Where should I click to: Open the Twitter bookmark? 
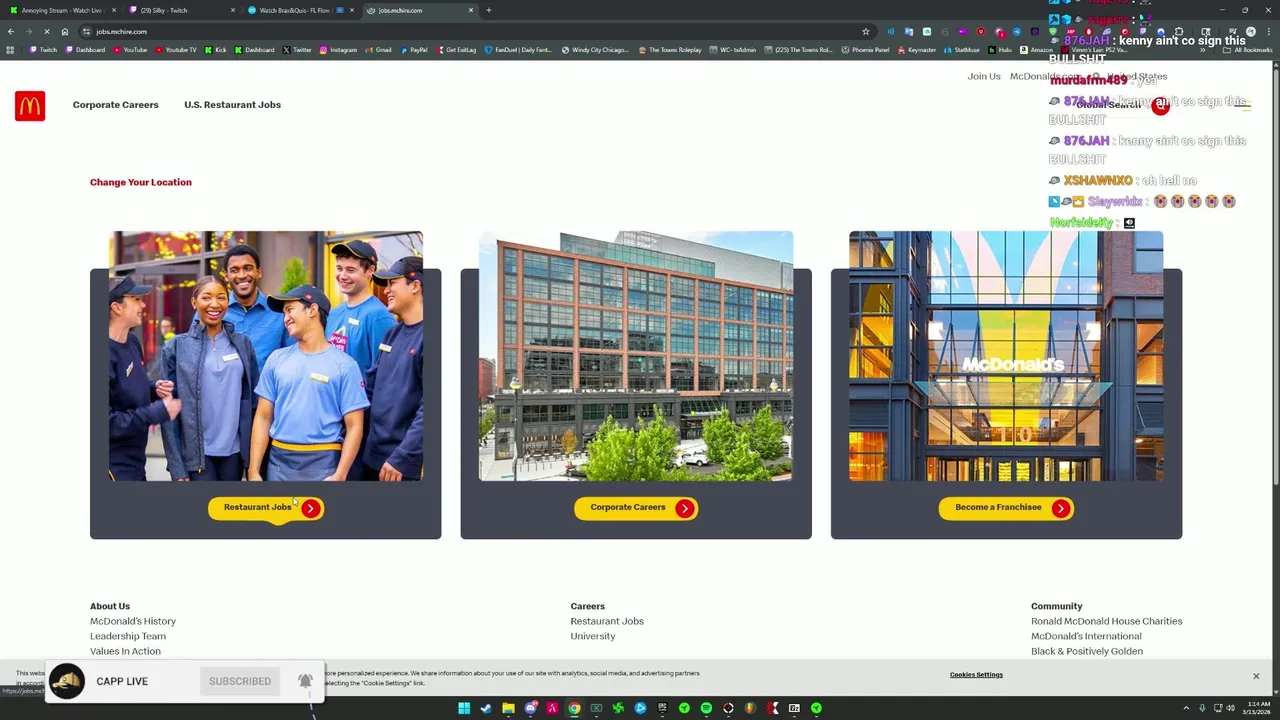click(297, 50)
